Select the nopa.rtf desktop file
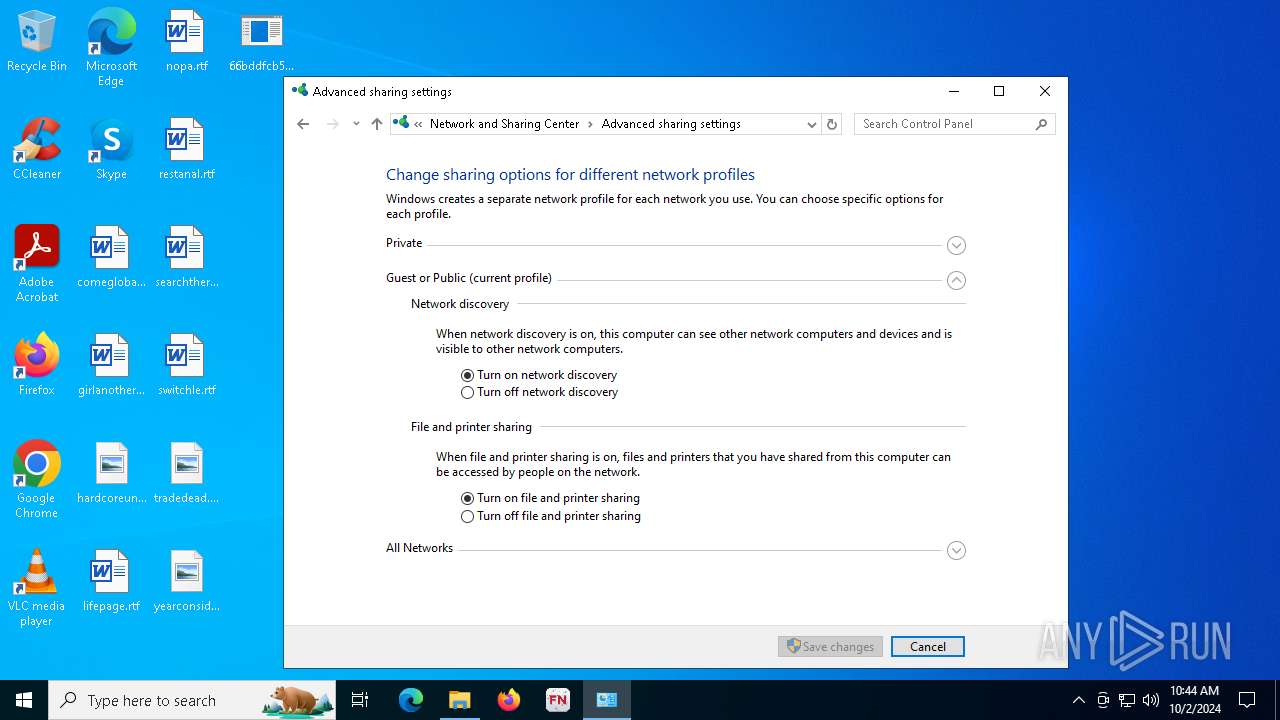 click(x=186, y=42)
